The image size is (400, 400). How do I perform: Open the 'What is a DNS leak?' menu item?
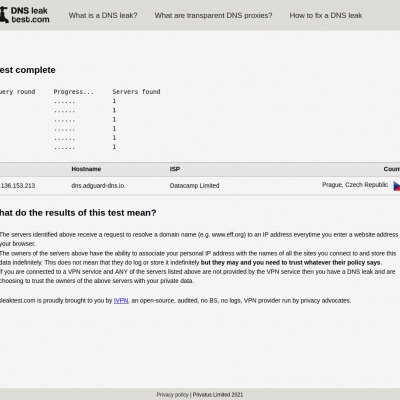(103, 15)
